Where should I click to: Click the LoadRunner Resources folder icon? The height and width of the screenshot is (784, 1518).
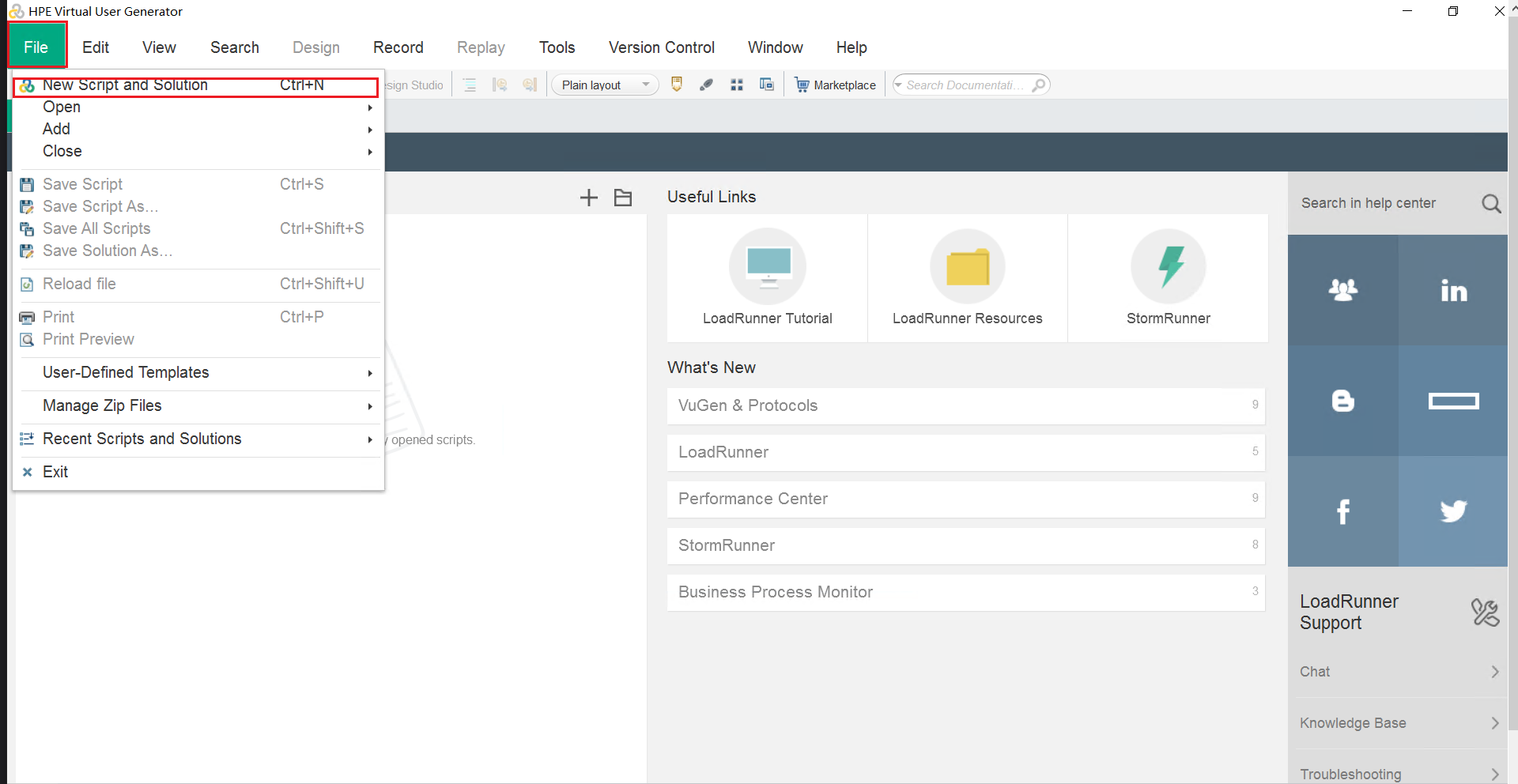coord(968,266)
